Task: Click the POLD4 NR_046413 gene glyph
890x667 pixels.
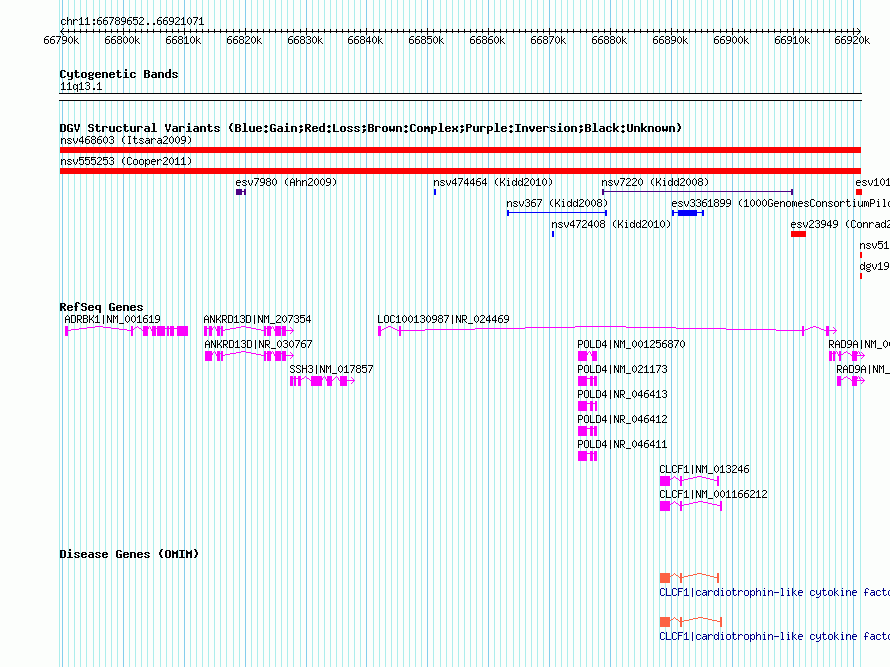Action: pos(587,406)
